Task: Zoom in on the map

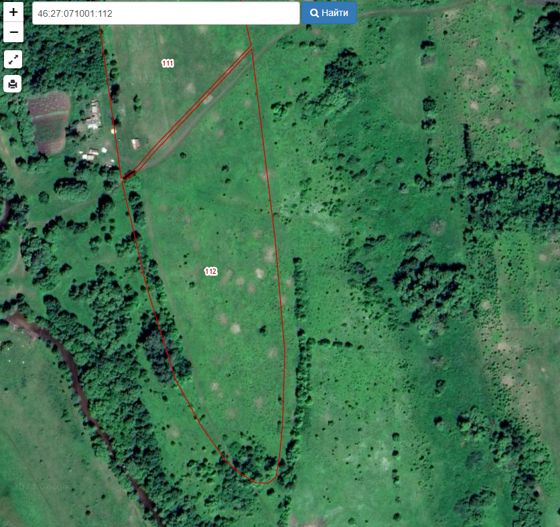Action: pos(13,12)
